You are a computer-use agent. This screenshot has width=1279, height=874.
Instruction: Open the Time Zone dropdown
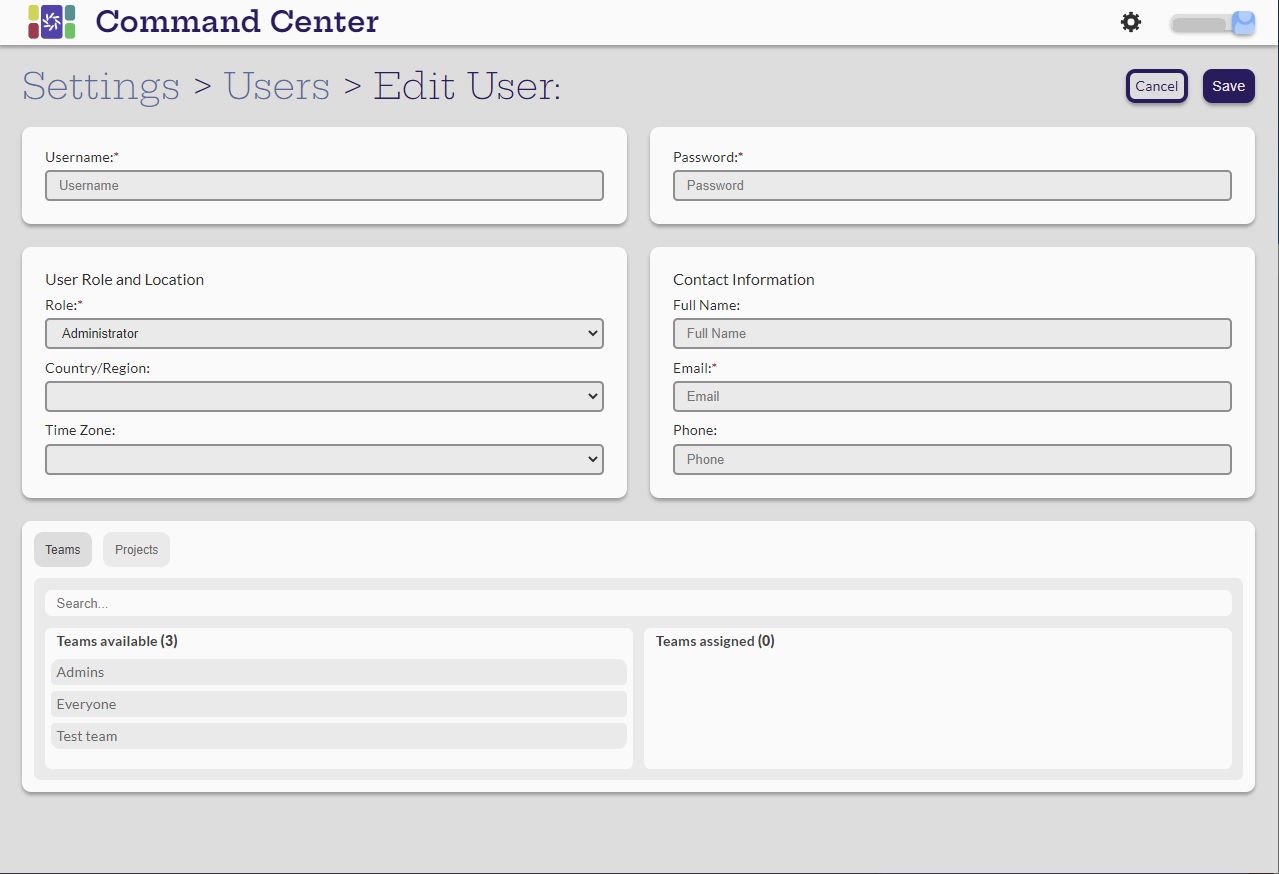pyautogui.click(x=324, y=459)
